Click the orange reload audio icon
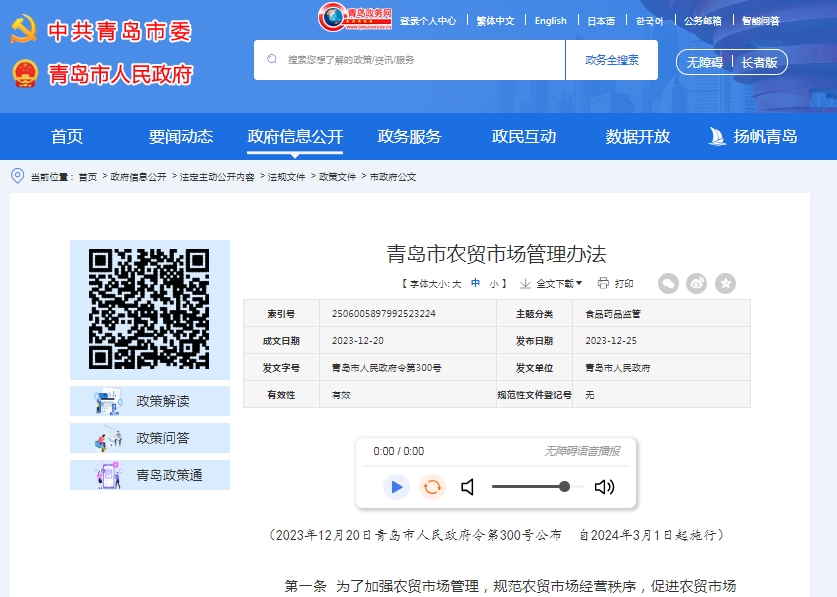 432,487
